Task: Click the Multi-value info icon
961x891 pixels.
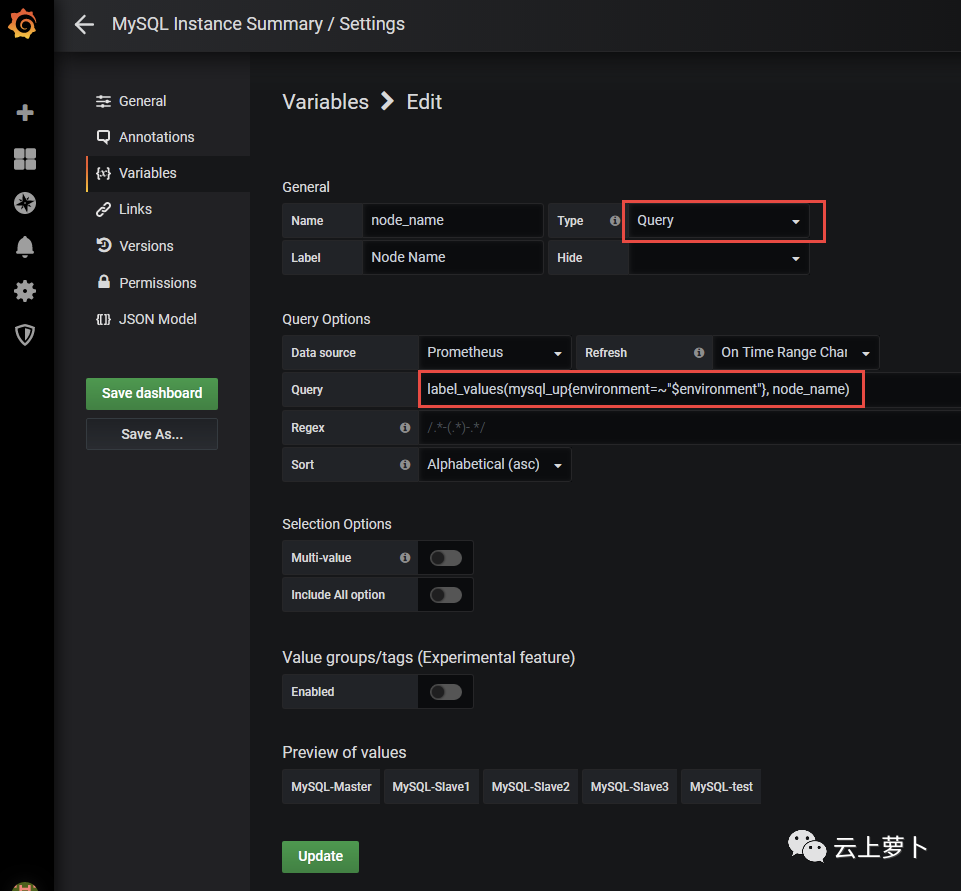Action: click(405, 558)
